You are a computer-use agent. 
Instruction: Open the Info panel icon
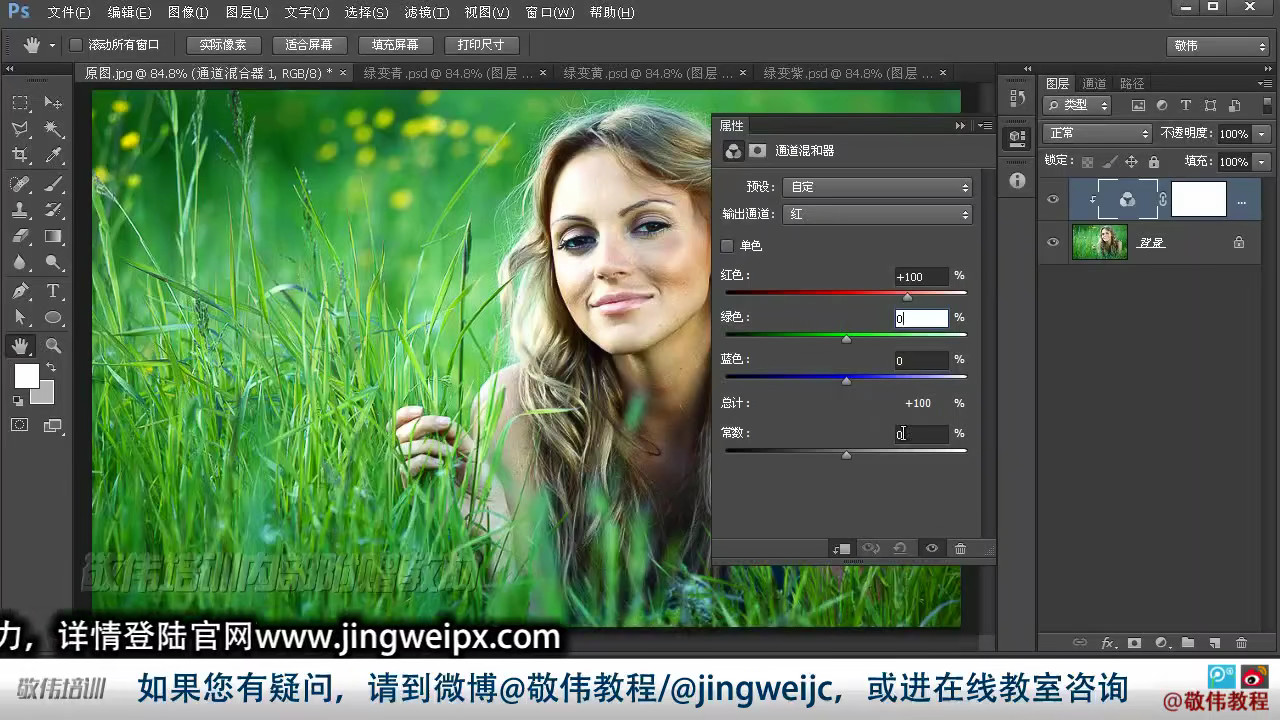pyautogui.click(x=1017, y=181)
